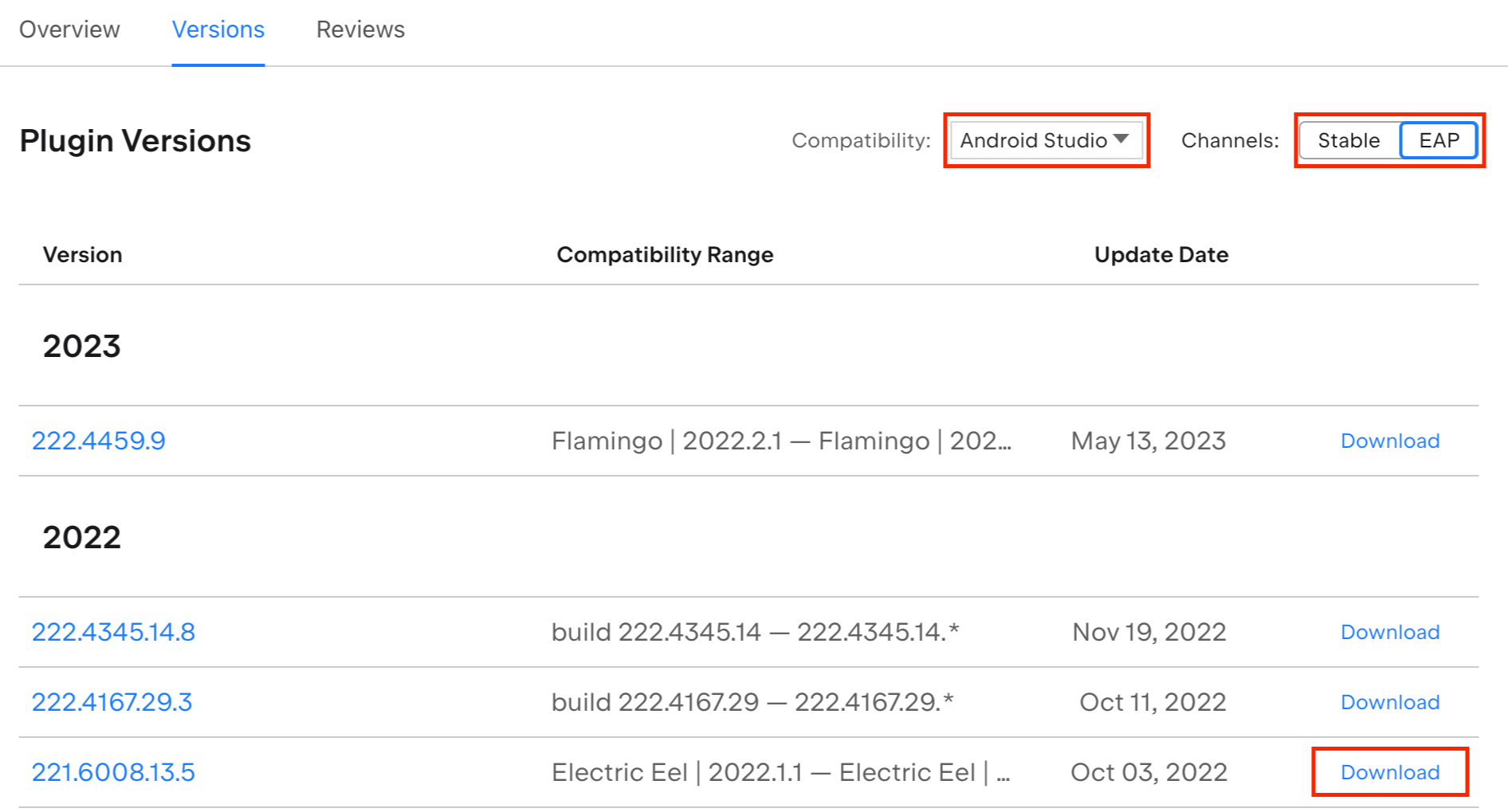Open the Overview tab
This screenshot has width=1508, height=812.
click(69, 29)
